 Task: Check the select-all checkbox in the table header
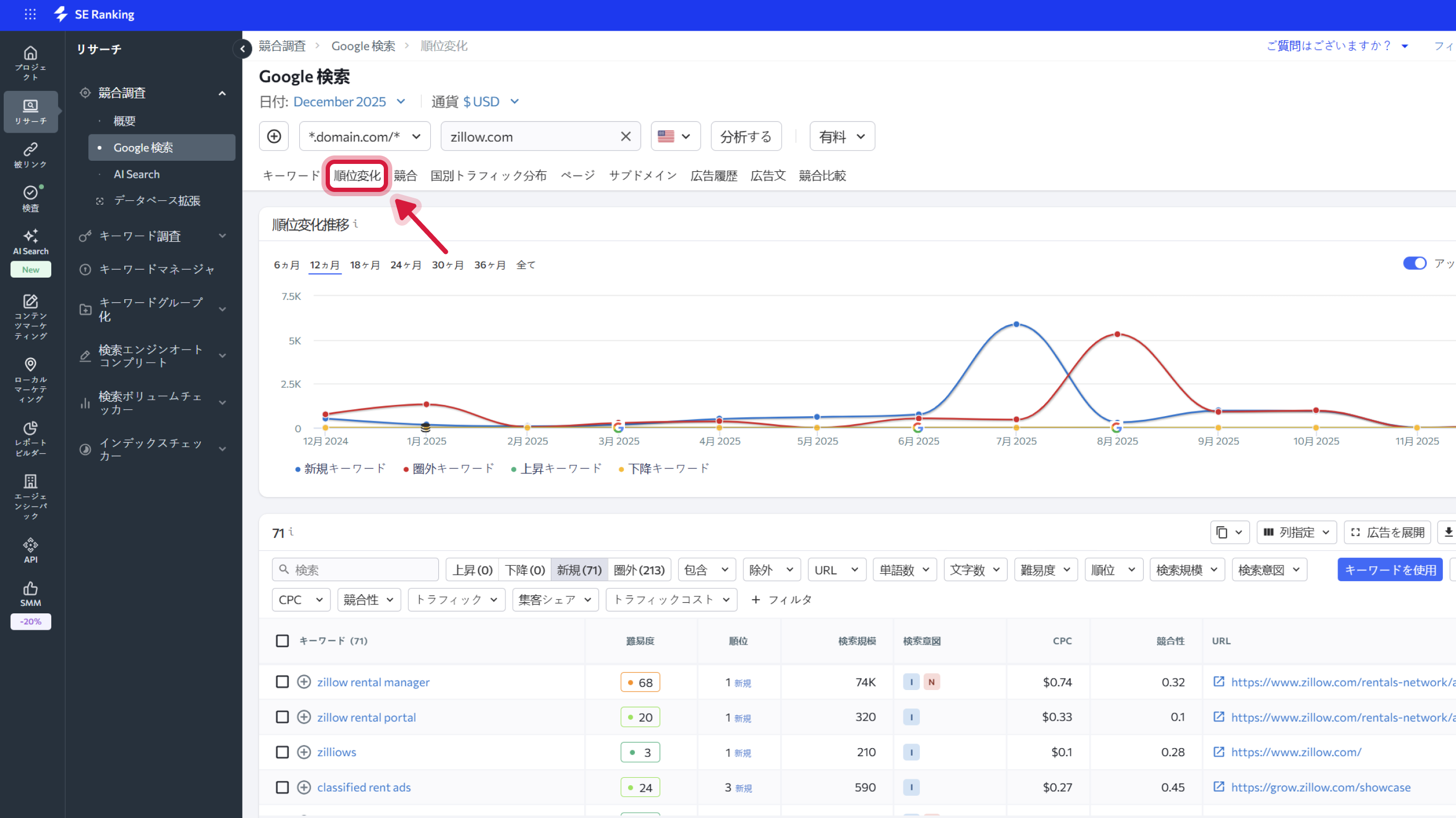(283, 640)
